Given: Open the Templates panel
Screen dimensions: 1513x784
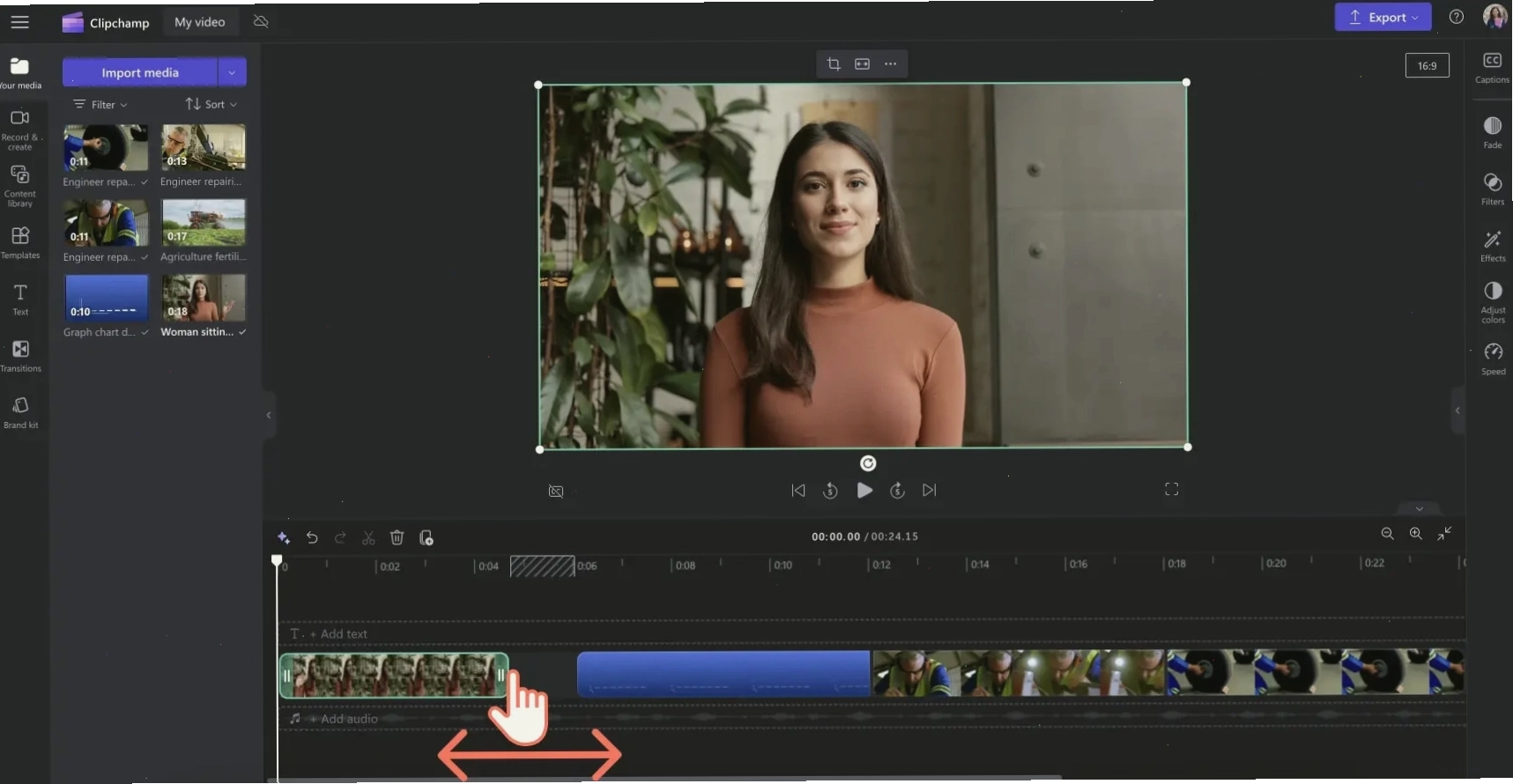Looking at the screenshot, I should pyautogui.click(x=20, y=243).
